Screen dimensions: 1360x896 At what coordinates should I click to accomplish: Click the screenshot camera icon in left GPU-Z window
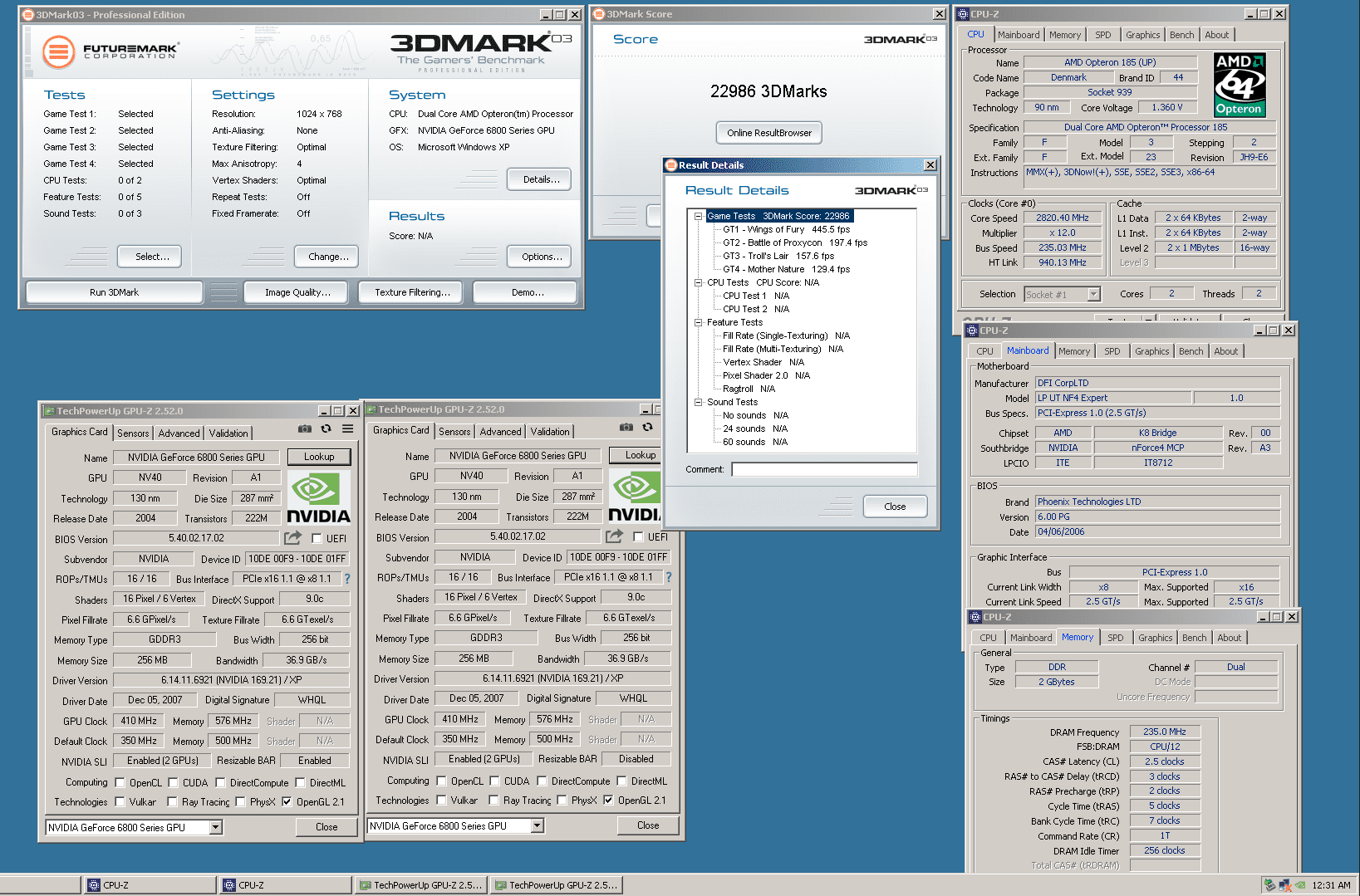(305, 429)
